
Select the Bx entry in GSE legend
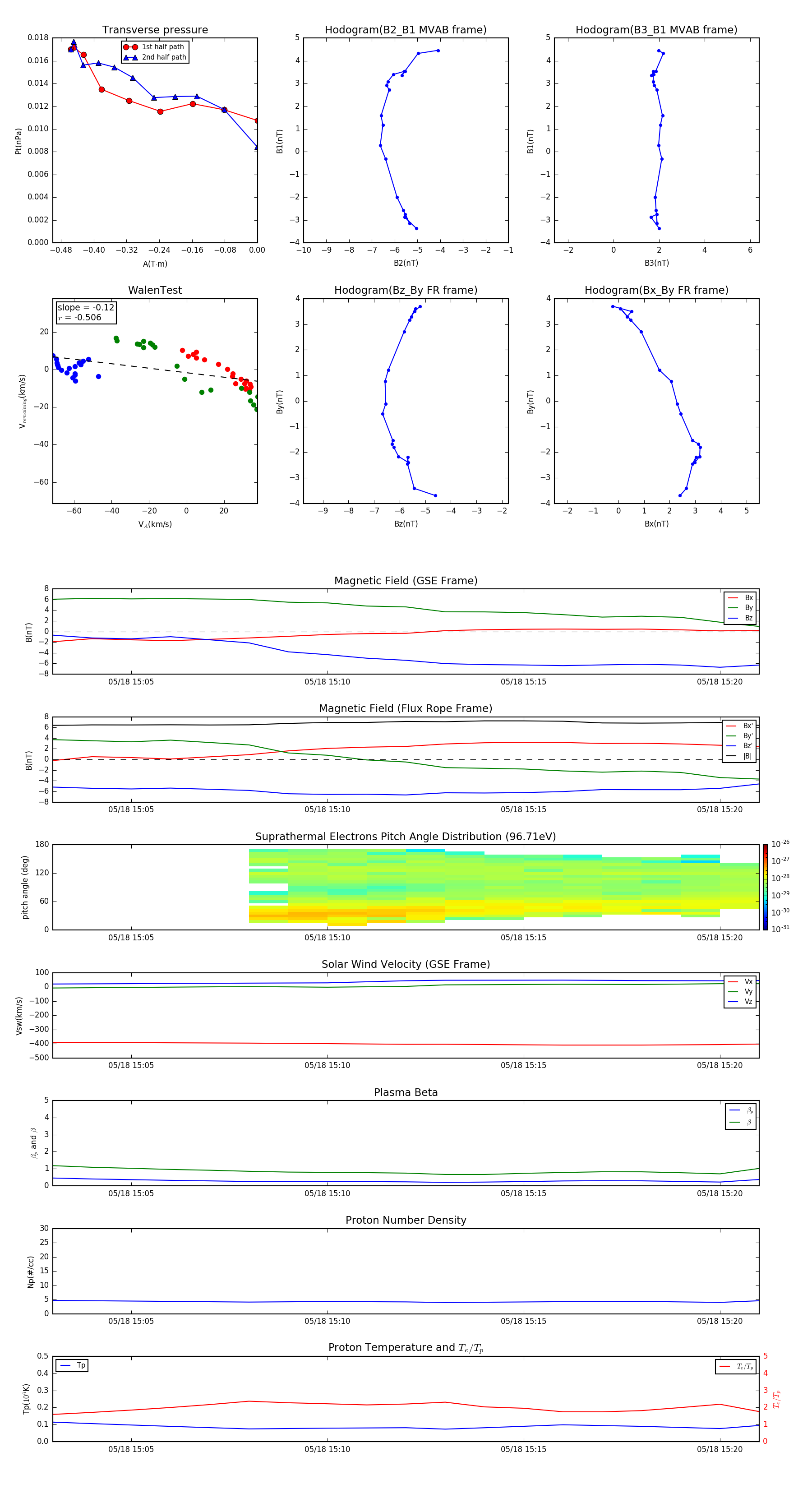(x=740, y=598)
